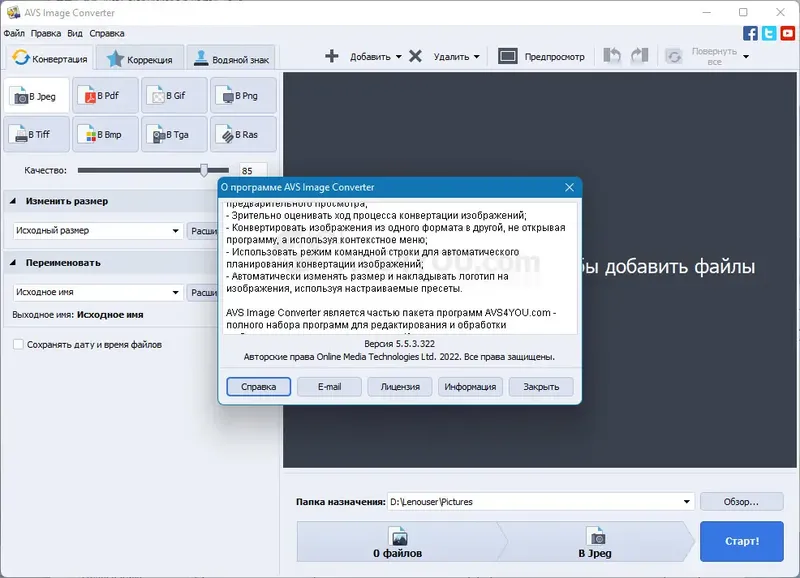Collapse the Переименовать section
800x578 pixels.
13,263
